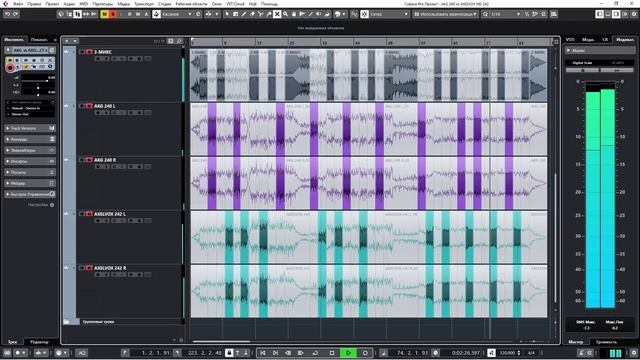This screenshot has width=640, height=360.
Task: Click the green Play button
Action: click(348, 353)
